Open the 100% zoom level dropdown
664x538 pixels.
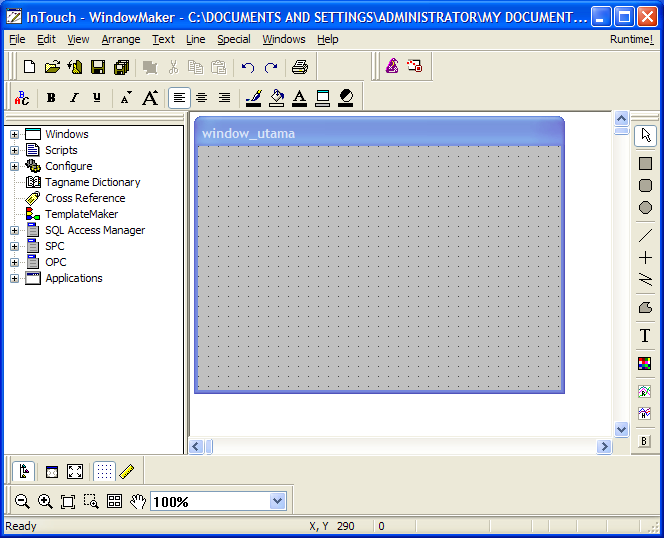coord(277,502)
